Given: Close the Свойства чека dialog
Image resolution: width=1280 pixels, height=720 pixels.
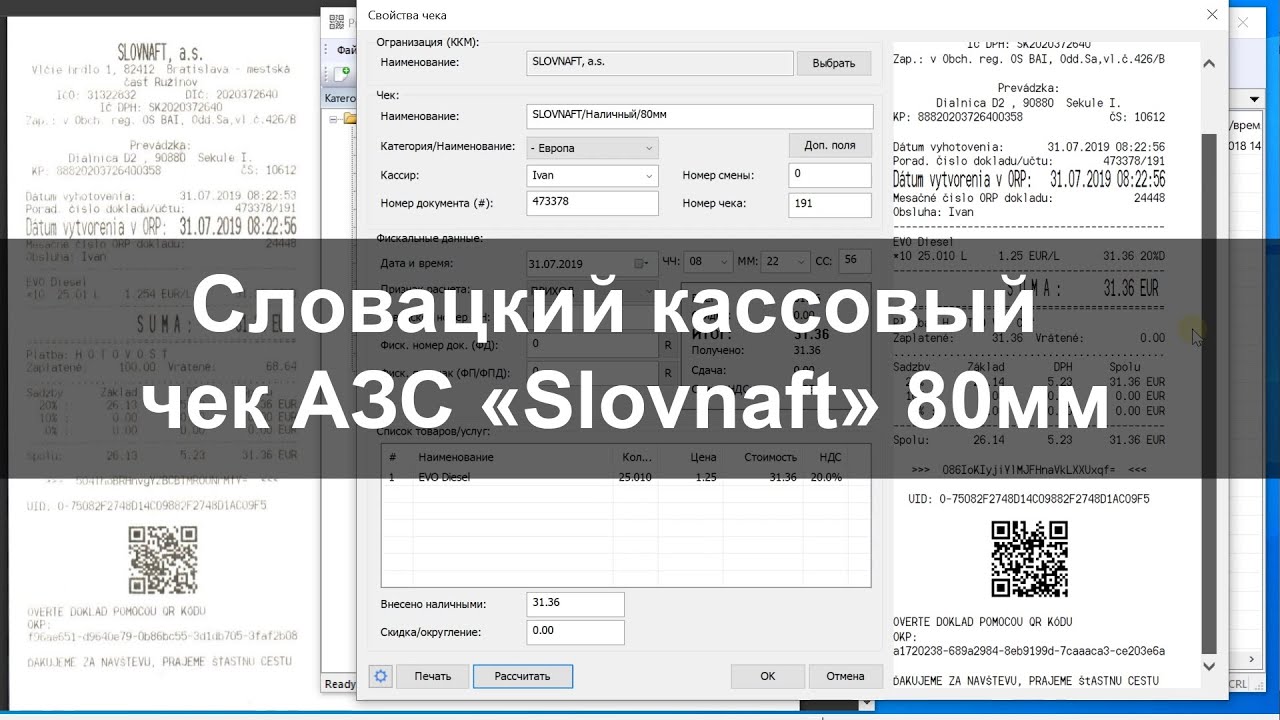Looking at the screenshot, I should (x=1212, y=14).
